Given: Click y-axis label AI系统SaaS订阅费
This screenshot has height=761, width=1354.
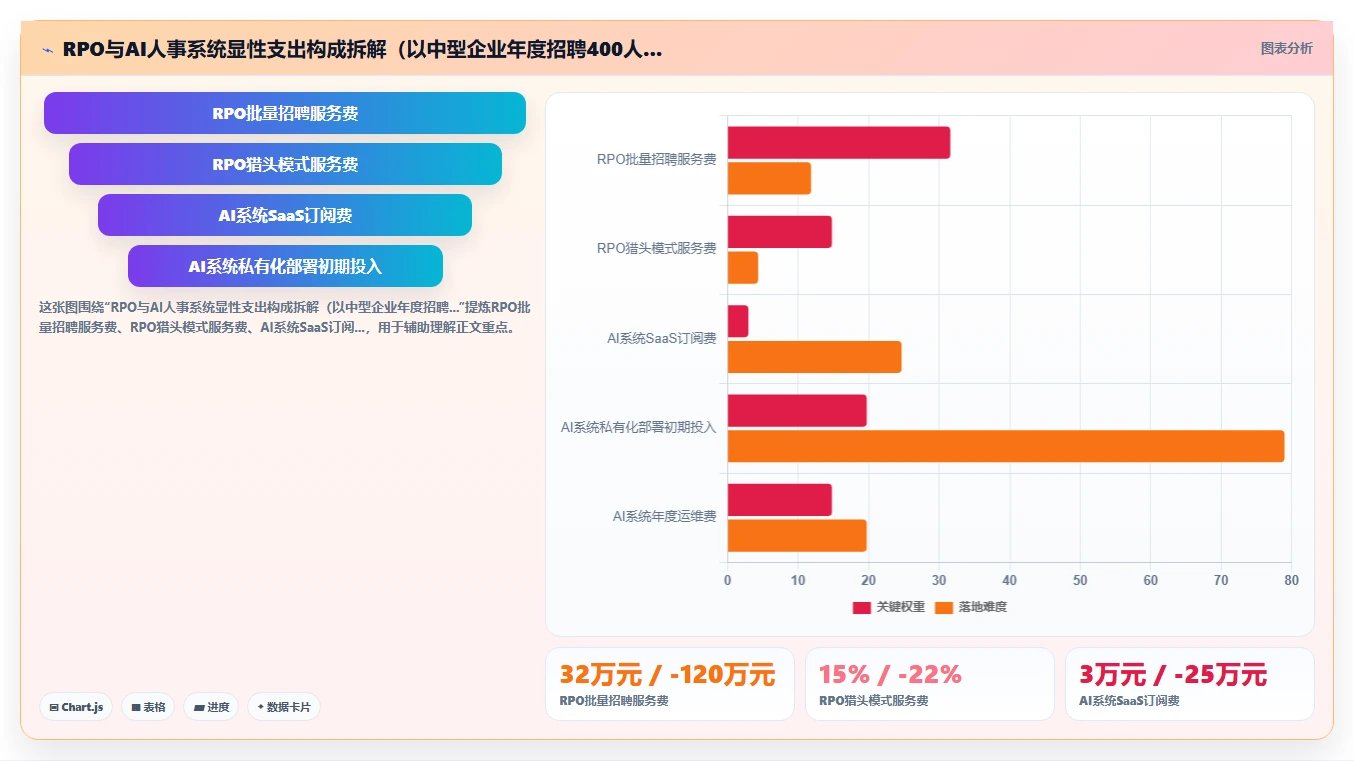Looking at the screenshot, I should 661,338.
